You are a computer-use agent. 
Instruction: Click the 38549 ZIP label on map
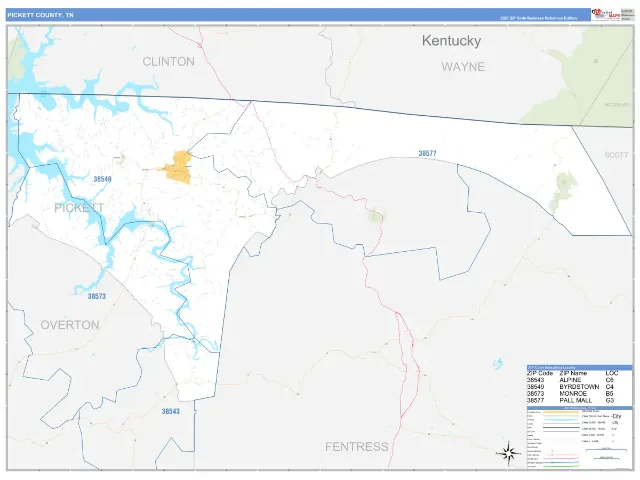[x=102, y=179]
